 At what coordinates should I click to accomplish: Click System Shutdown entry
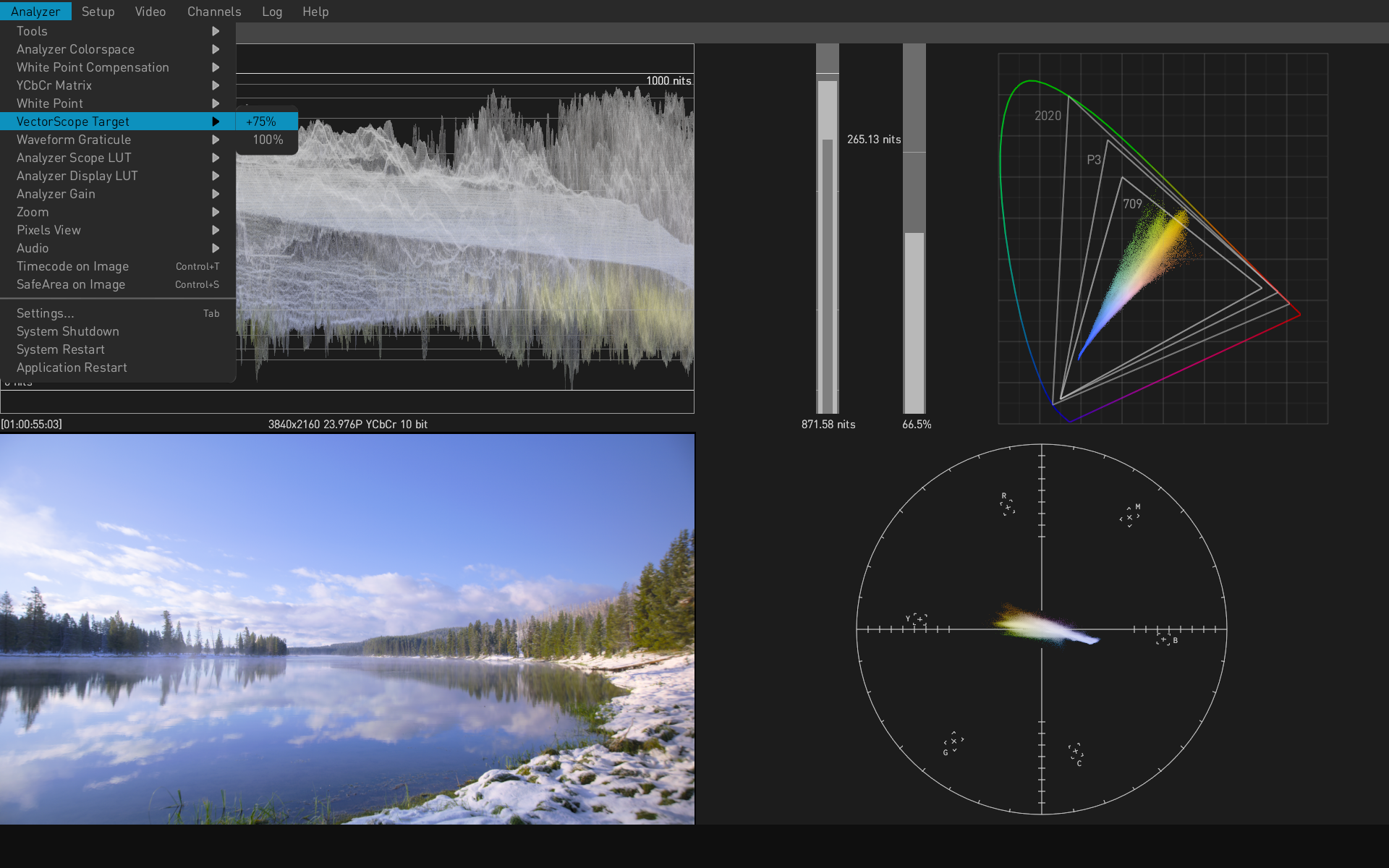(68, 331)
